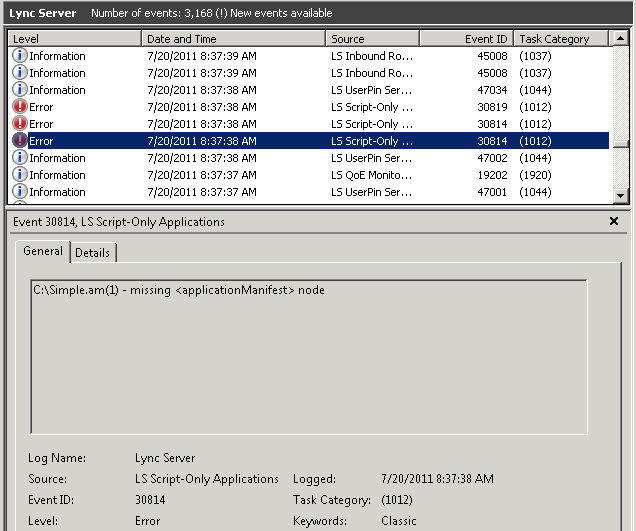Click the information icon for event 47034
The height and width of the screenshot is (531, 636).
click(20, 90)
